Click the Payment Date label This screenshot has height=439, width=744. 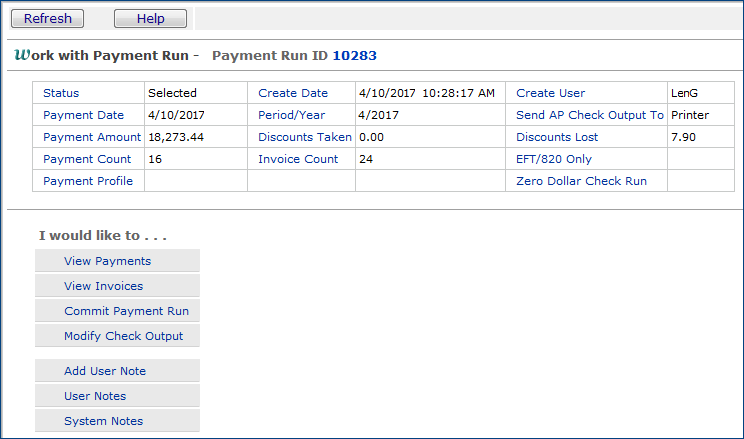point(83,115)
